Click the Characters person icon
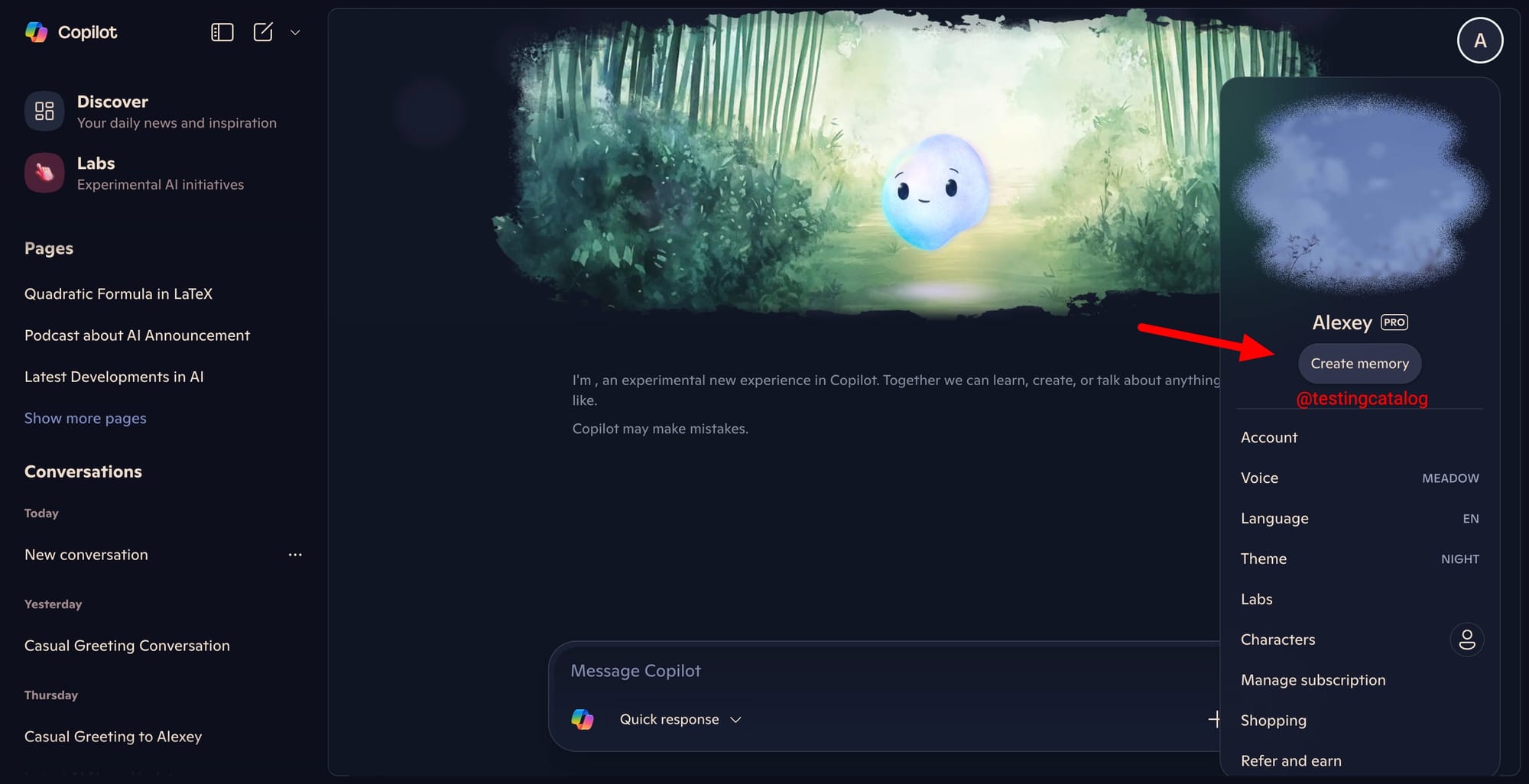The image size is (1529, 784). click(x=1467, y=640)
